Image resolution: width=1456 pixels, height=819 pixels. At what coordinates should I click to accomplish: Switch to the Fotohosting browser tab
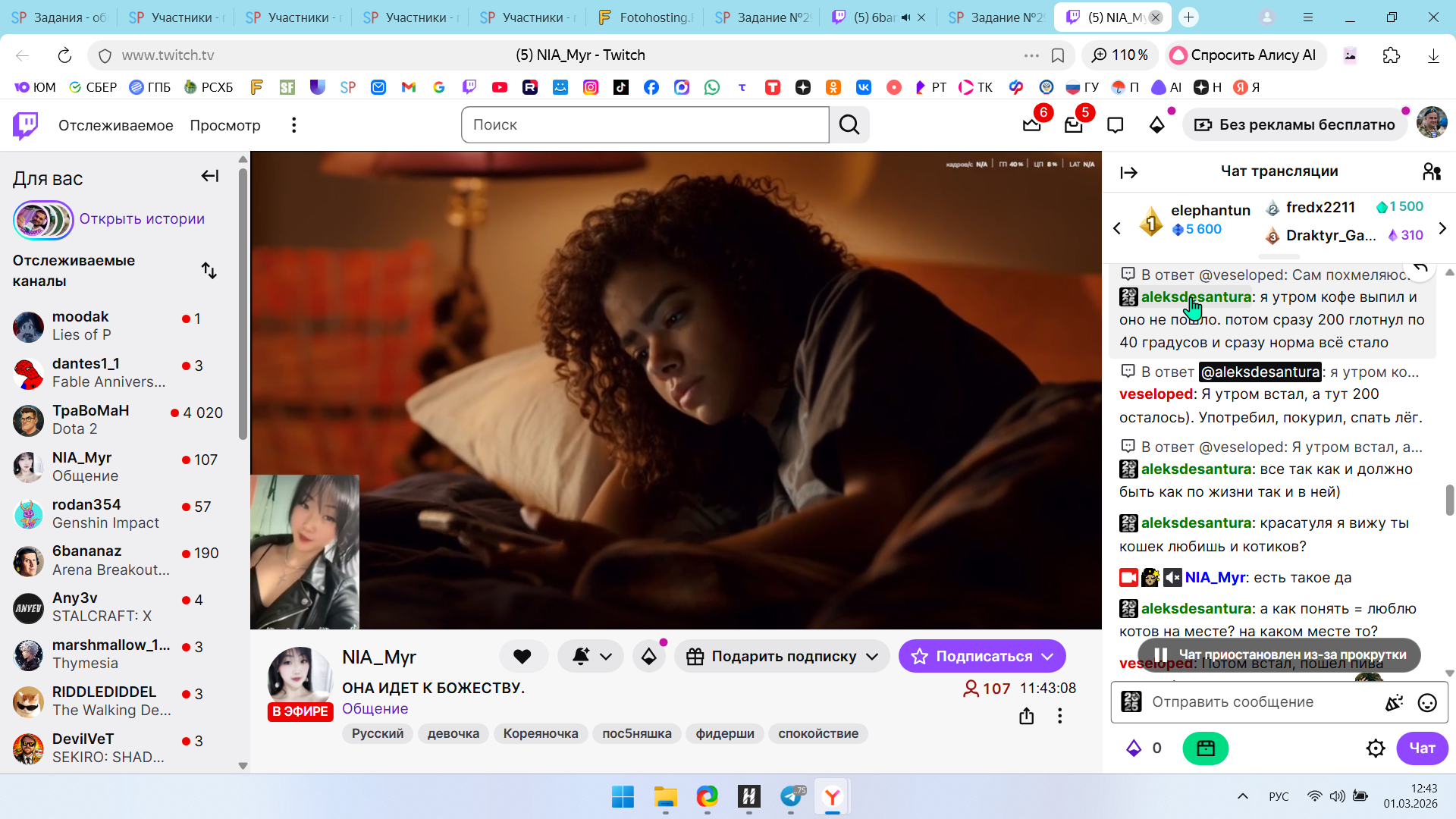(645, 17)
